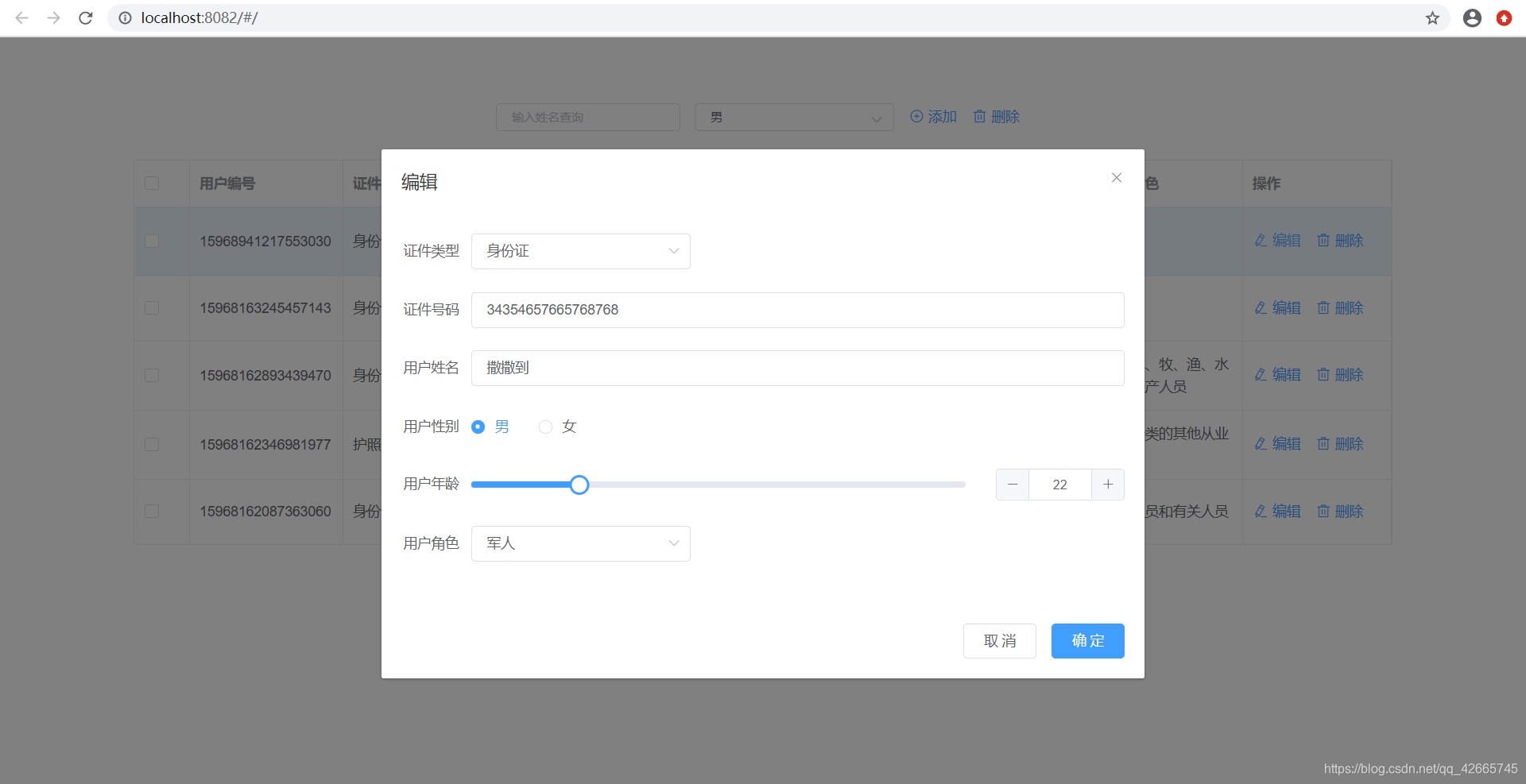The image size is (1526, 784).
Task: Open the 证件类型 dropdown showing 身份证
Action: pos(581,251)
